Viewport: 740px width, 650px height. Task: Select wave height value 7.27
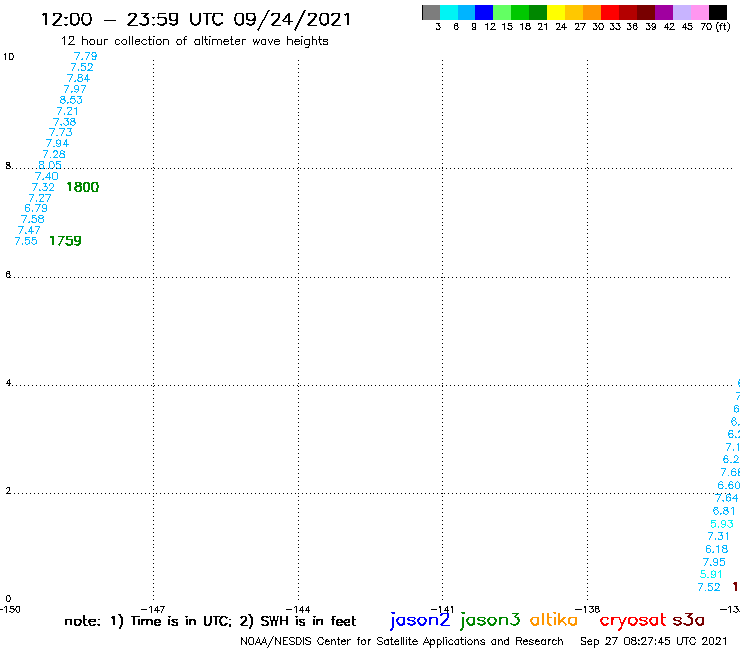[40, 198]
